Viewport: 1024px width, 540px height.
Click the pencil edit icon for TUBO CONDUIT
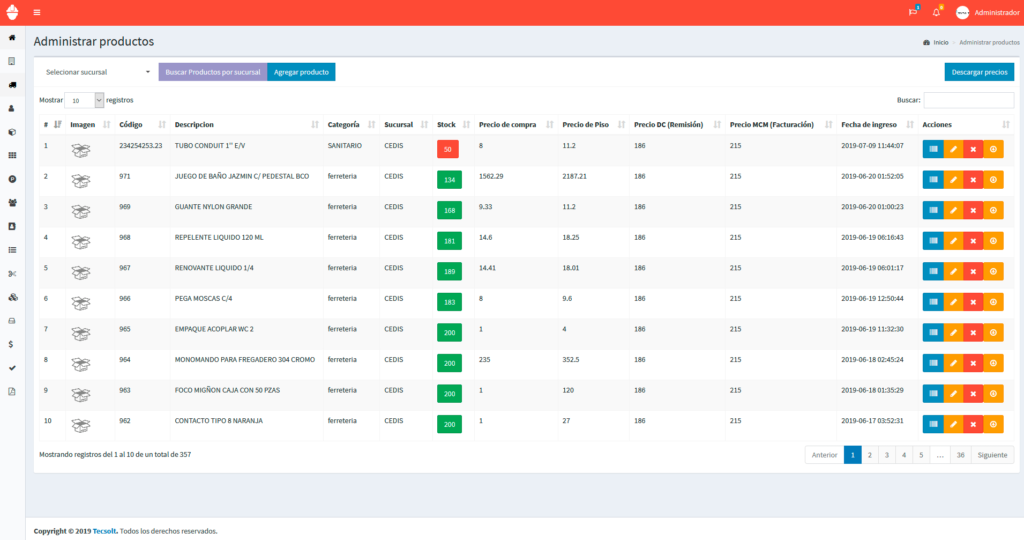click(953, 149)
